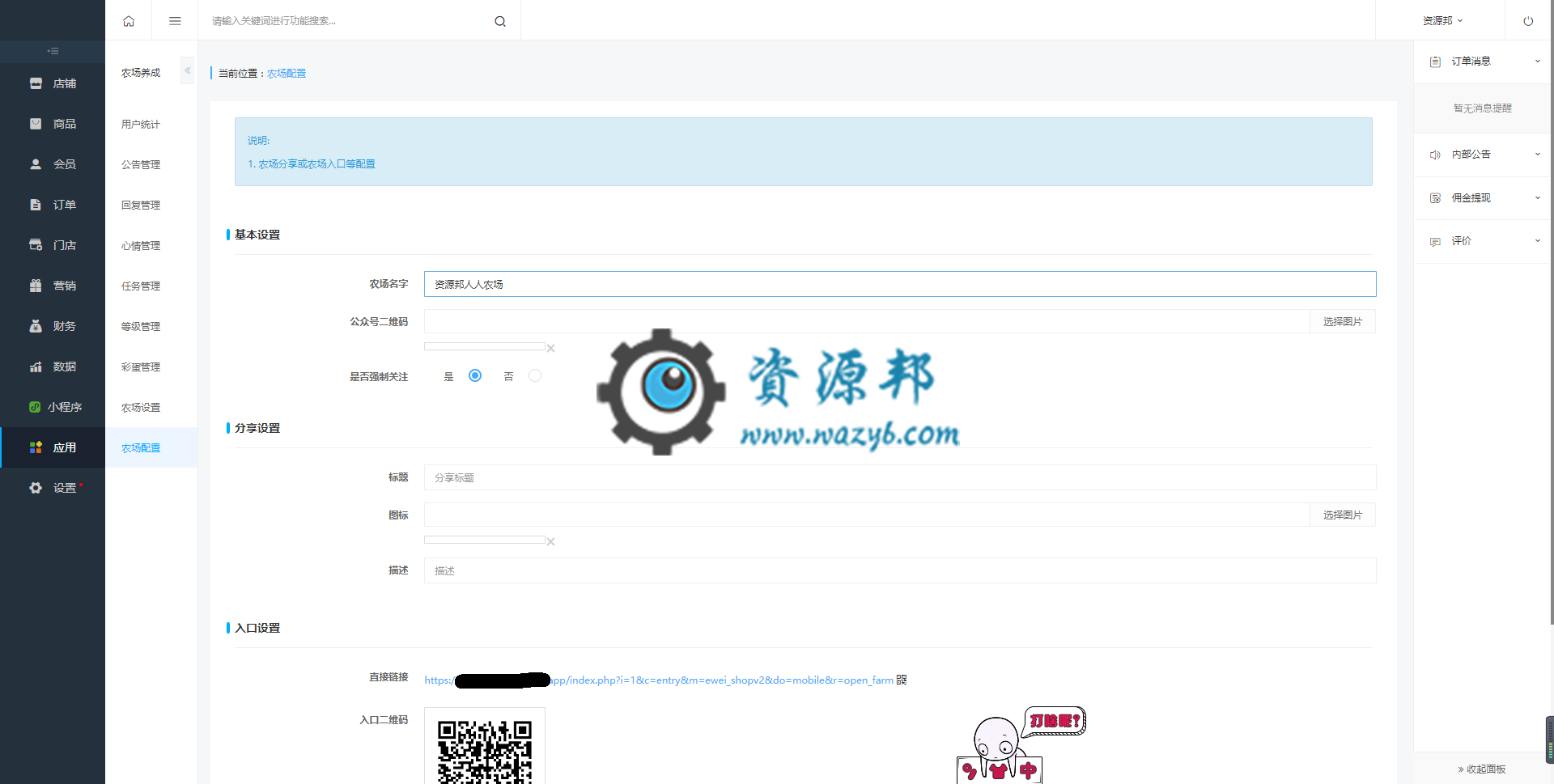Collapse the submenu with the double-arrow button

click(188, 70)
